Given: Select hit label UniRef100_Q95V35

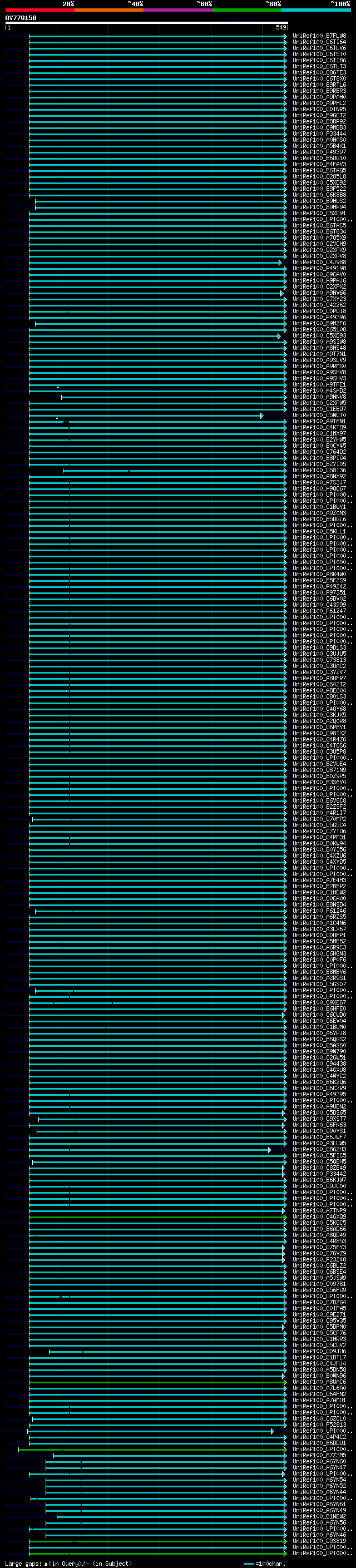Looking at the screenshot, I should [x=319, y=1321].
